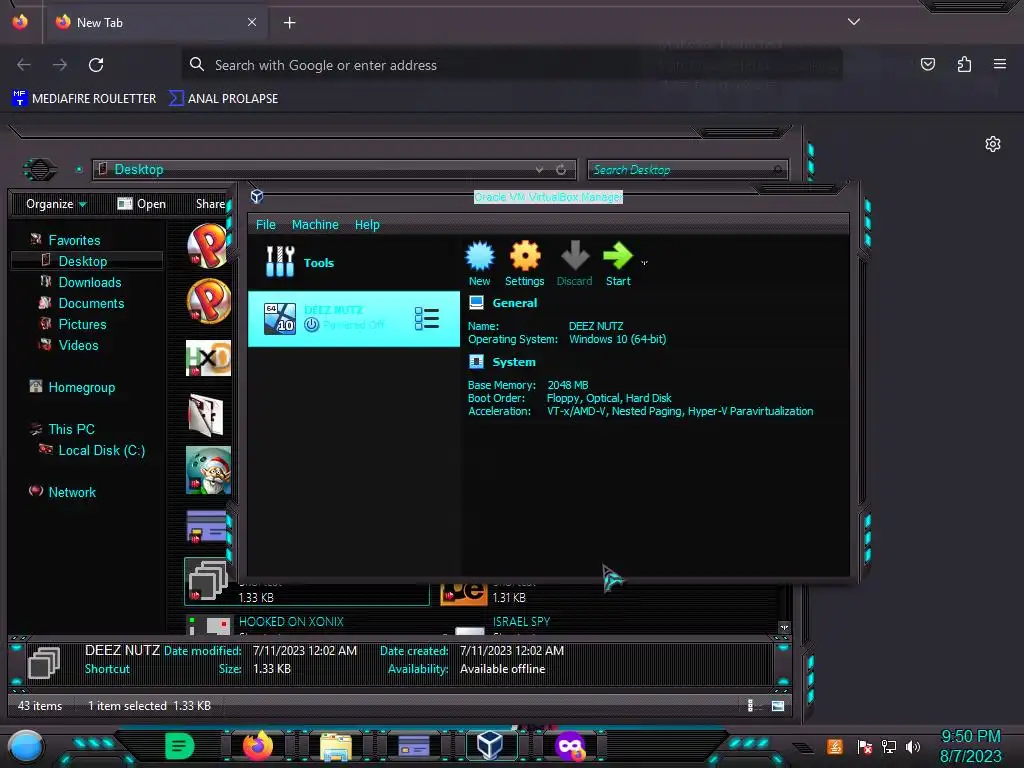The width and height of the screenshot is (1024, 768).
Task: Select Documents in Explorer navigation pane
Action: click(x=91, y=303)
